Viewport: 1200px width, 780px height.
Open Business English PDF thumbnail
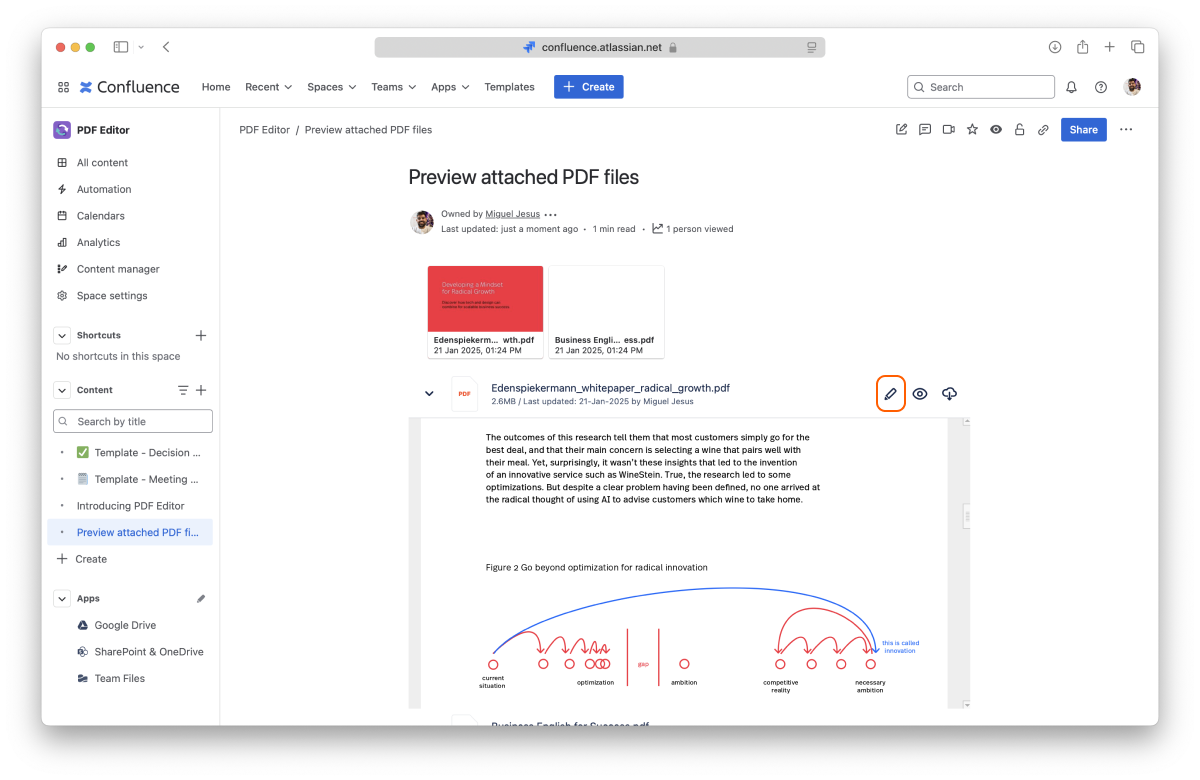[x=606, y=311]
